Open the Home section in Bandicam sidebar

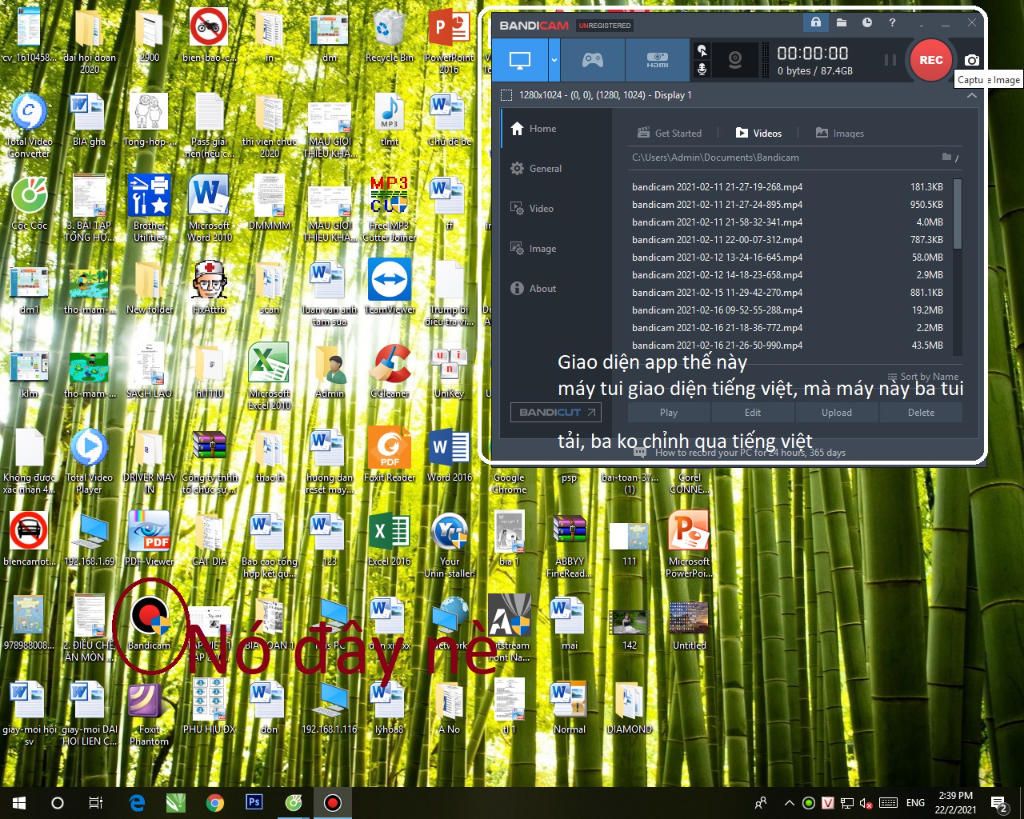click(x=534, y=129)
